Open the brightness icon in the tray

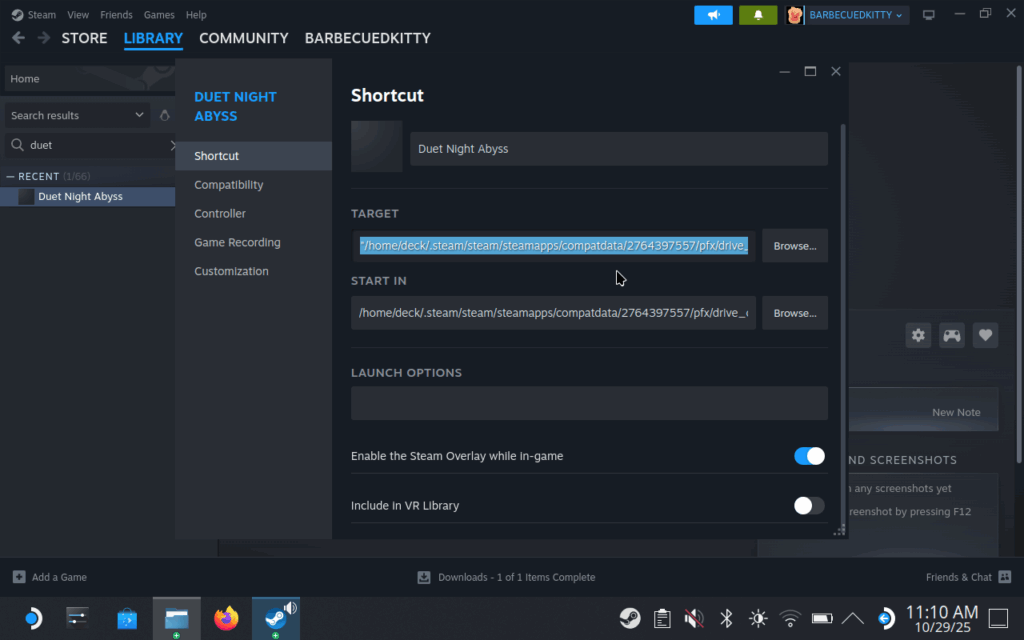758,618
